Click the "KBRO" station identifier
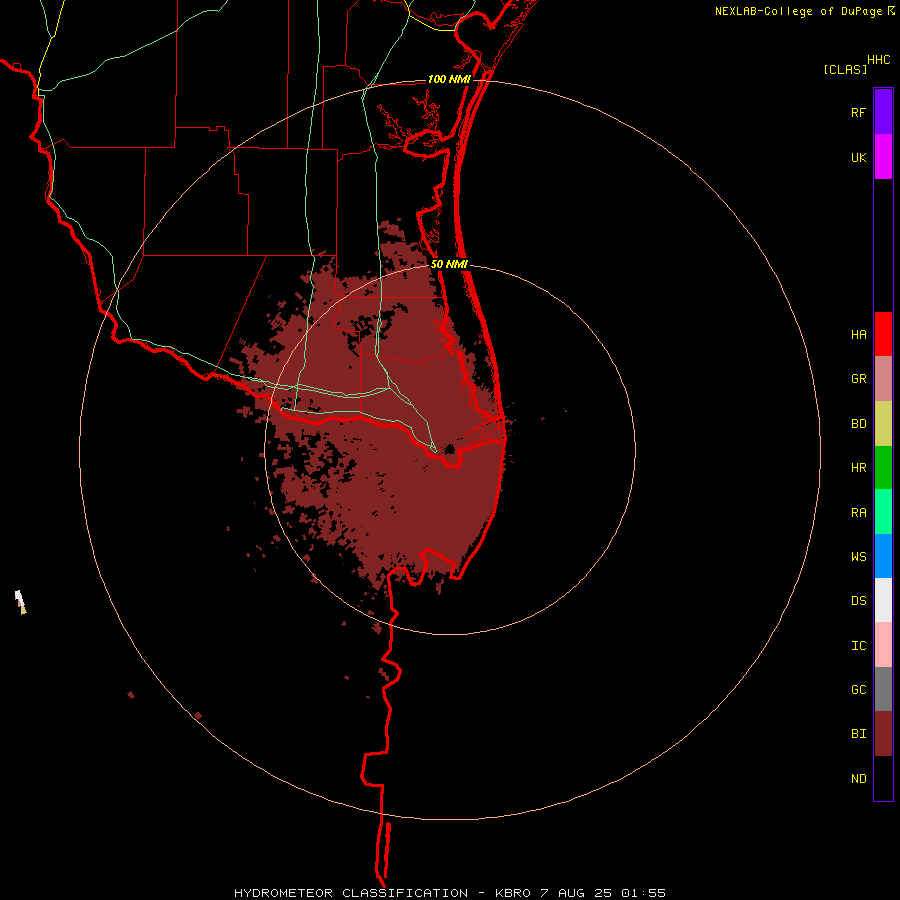 coord(513,893)
